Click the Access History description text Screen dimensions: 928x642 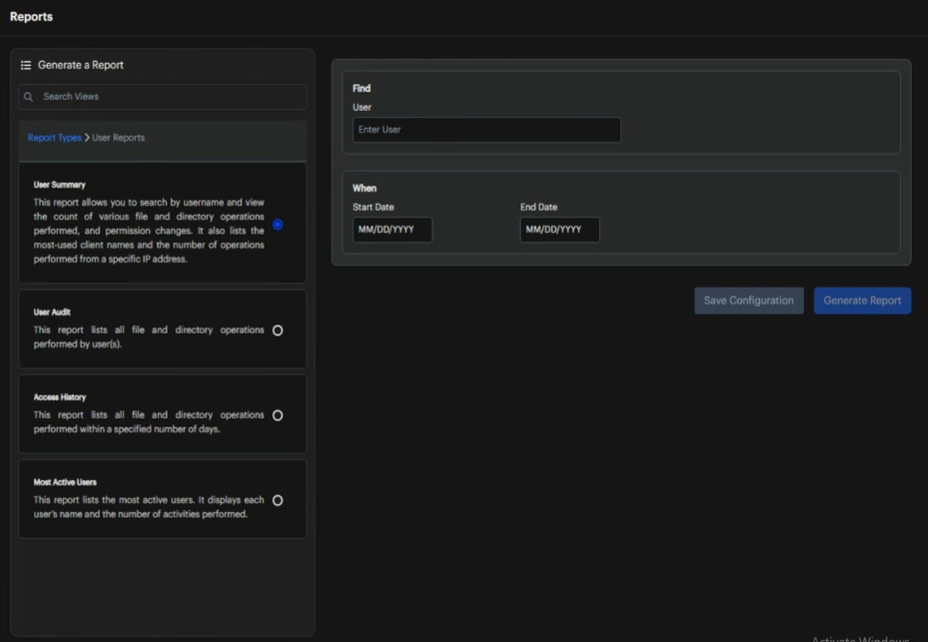149,422
